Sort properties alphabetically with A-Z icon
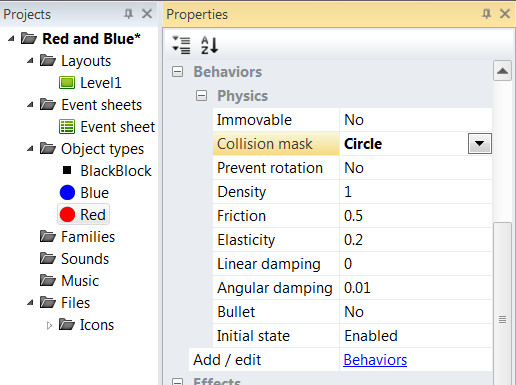The width and height of the screenshot is (516, 385). pos(209,45)
